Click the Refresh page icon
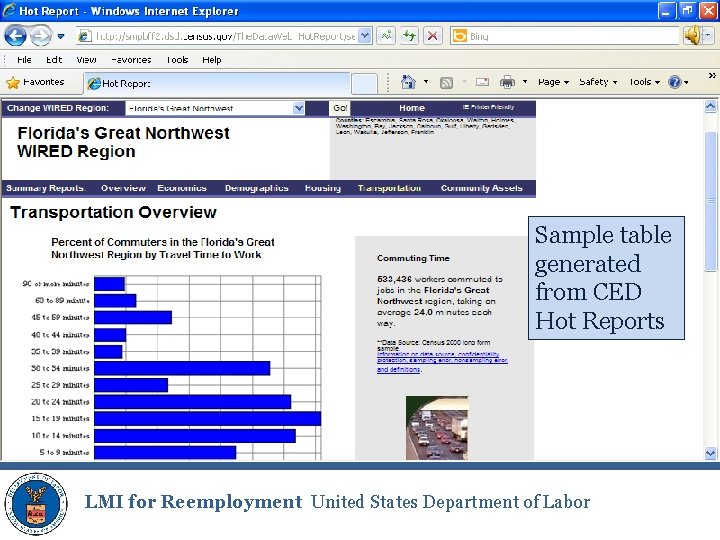Image resolution: width=720 pixels, height=540 pixels. pos(409,36)
